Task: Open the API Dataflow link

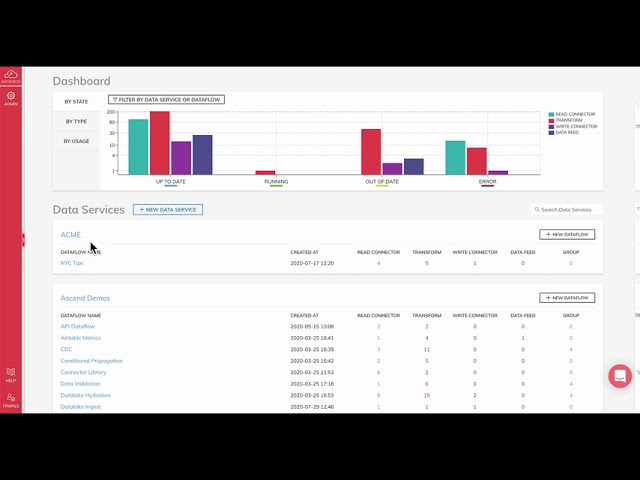Action: tap(78, 326)
